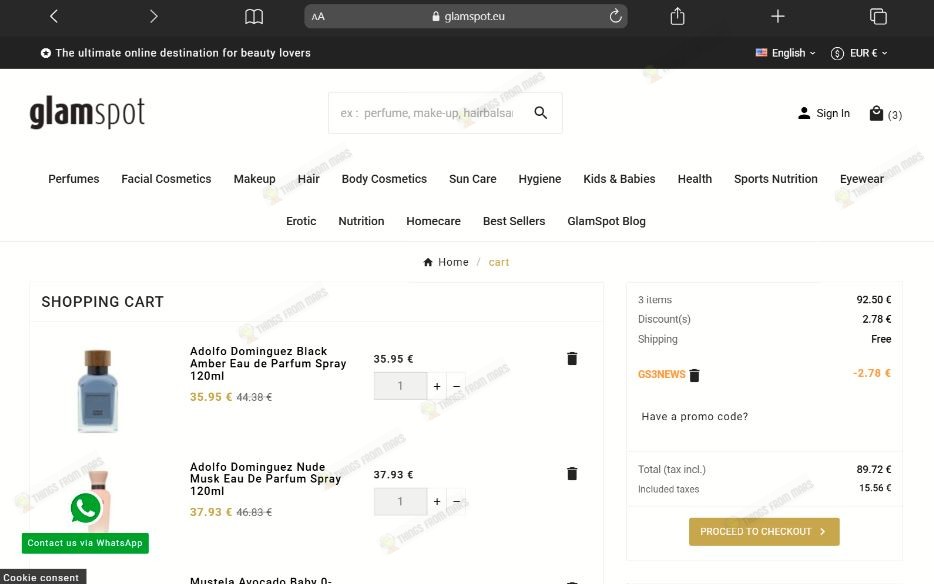Click the Free shipping value
Image resolution: width=934 pixels, height=584 pixels.
(881, 339)
